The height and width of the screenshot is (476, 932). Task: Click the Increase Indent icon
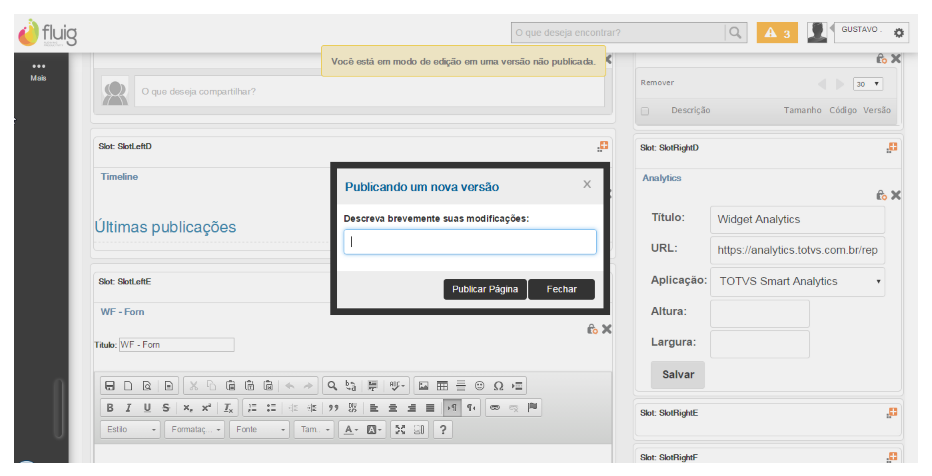click(x=312, y=408)
